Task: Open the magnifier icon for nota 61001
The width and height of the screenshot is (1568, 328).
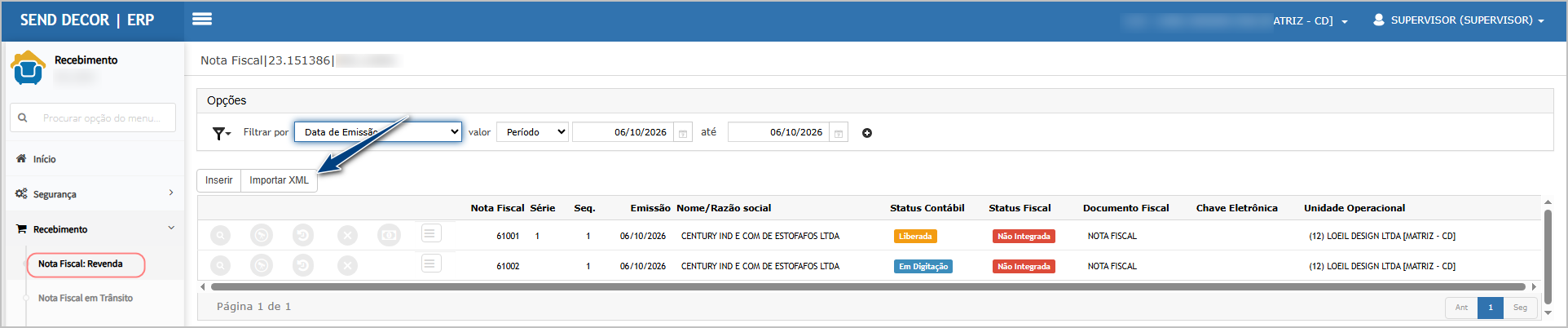Action: (x=220, y=236)
